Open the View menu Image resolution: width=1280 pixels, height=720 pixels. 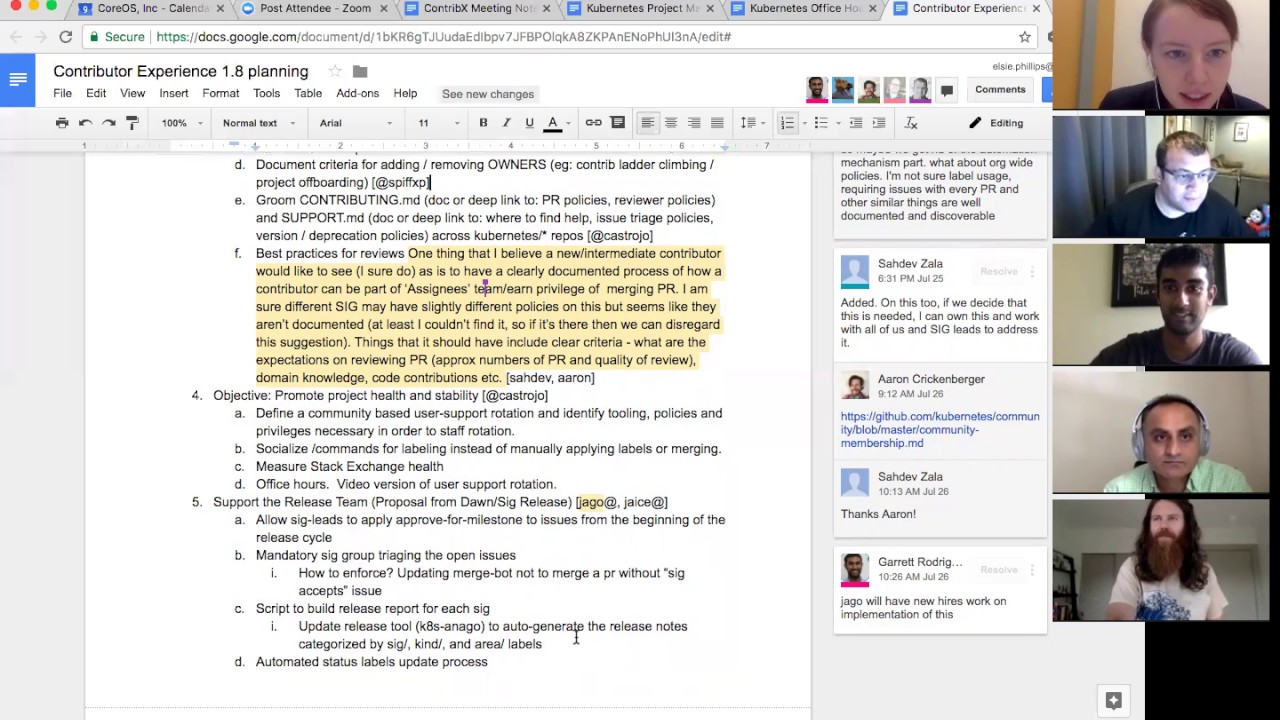[x=133, y=94]
